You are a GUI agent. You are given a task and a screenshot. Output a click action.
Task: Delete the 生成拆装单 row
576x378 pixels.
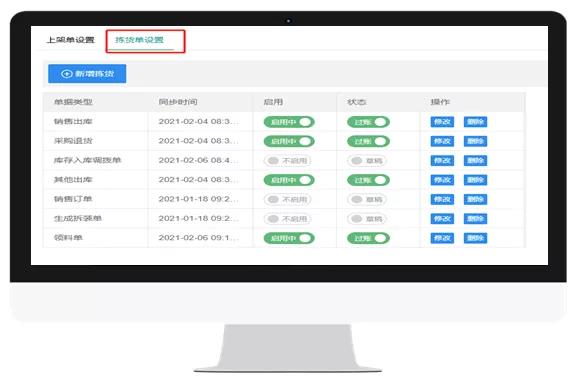click(x=475, y=219)
